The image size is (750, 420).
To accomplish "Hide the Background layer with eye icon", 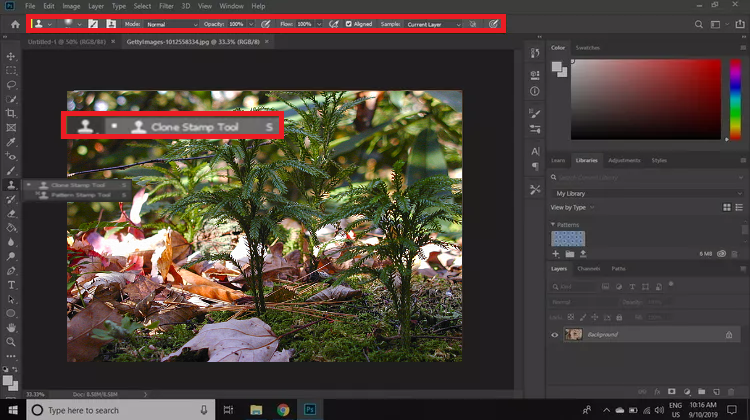I will pos(555,335).
